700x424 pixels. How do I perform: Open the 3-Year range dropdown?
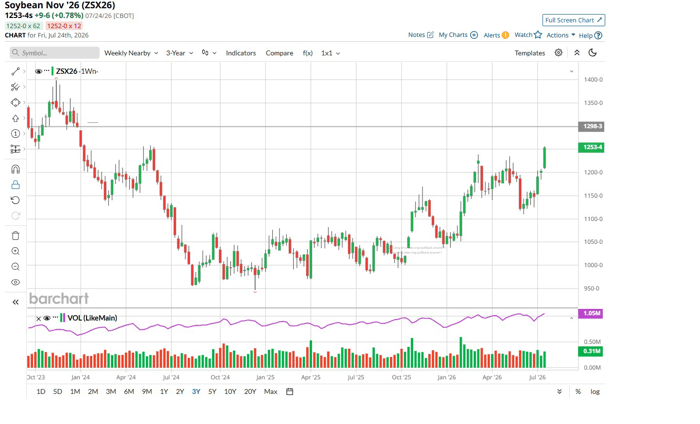pyautogui.click(x=179, y=53)
